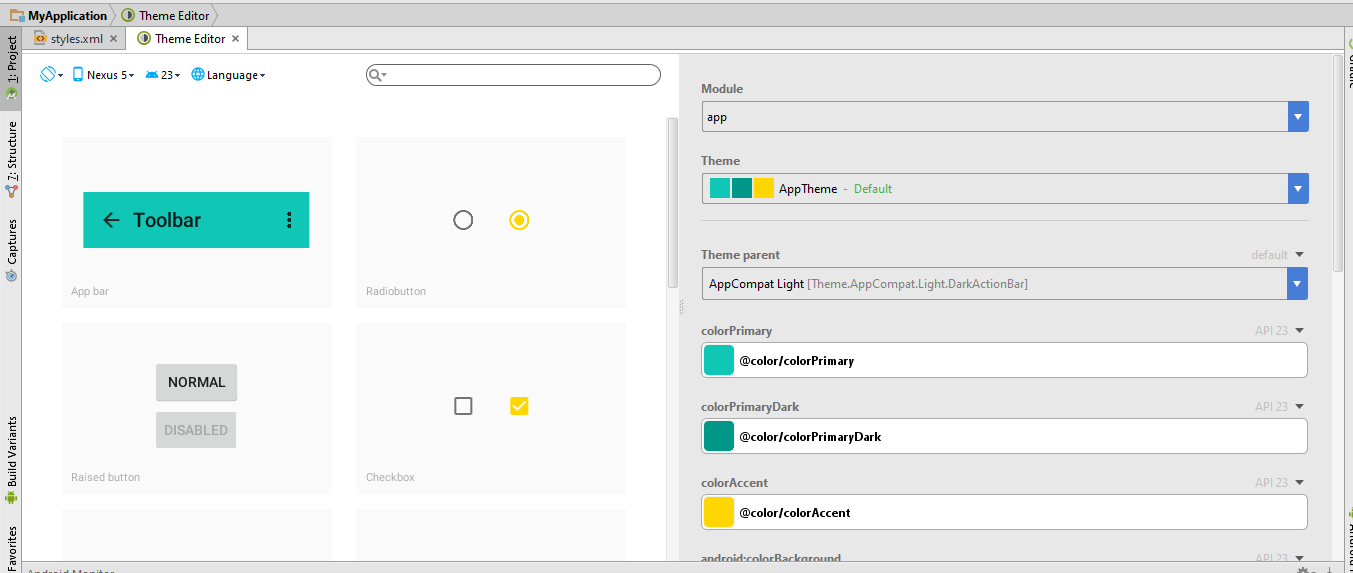
Task: Close the Theme Editor tab
Action: pos(236,39)
